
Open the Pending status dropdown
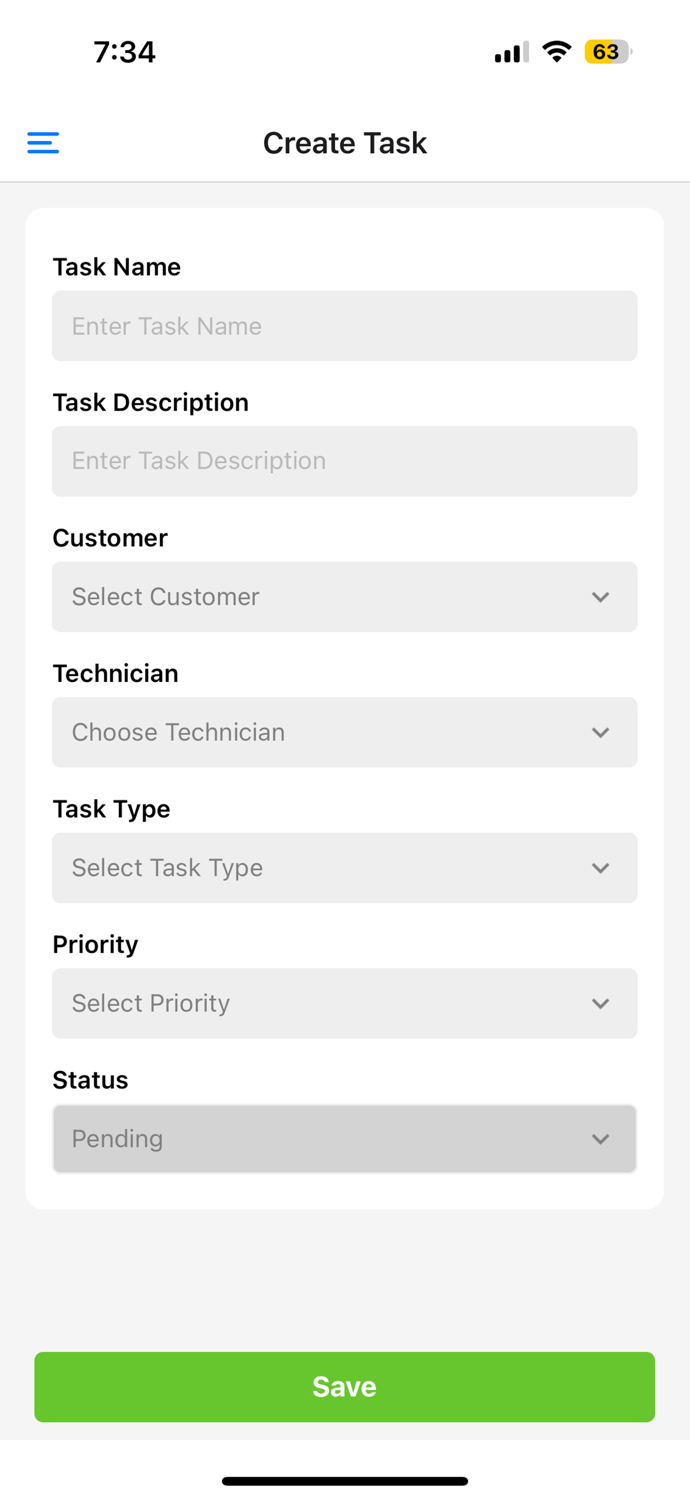coord(320,1139)
